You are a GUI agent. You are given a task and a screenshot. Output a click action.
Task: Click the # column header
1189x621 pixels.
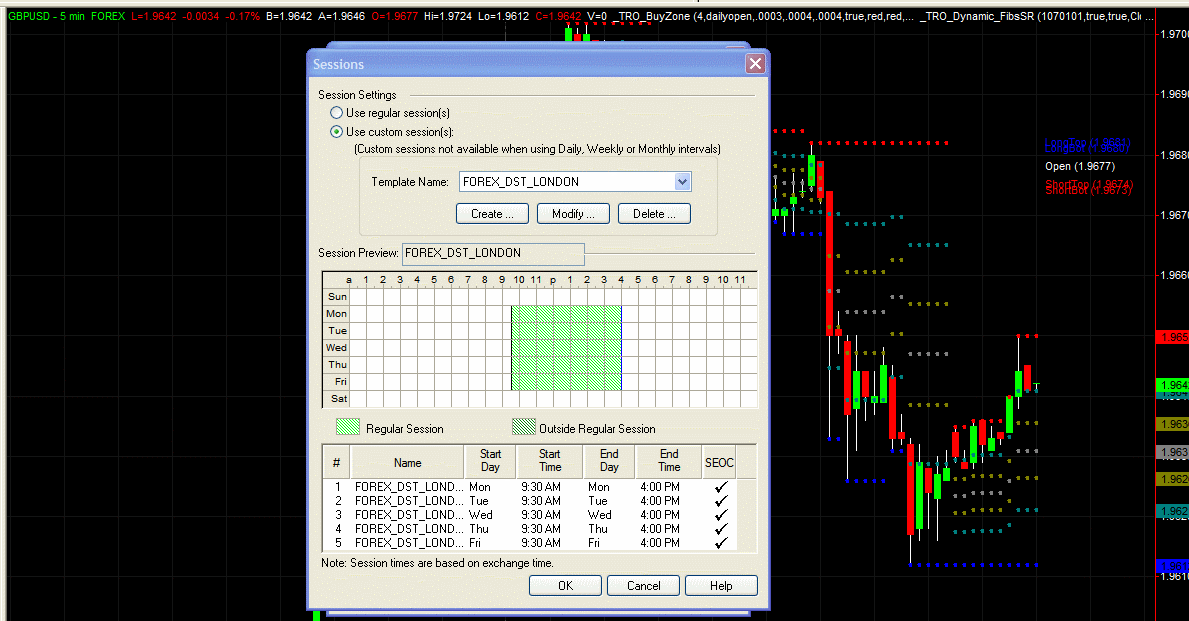click(x=337, y=463)
